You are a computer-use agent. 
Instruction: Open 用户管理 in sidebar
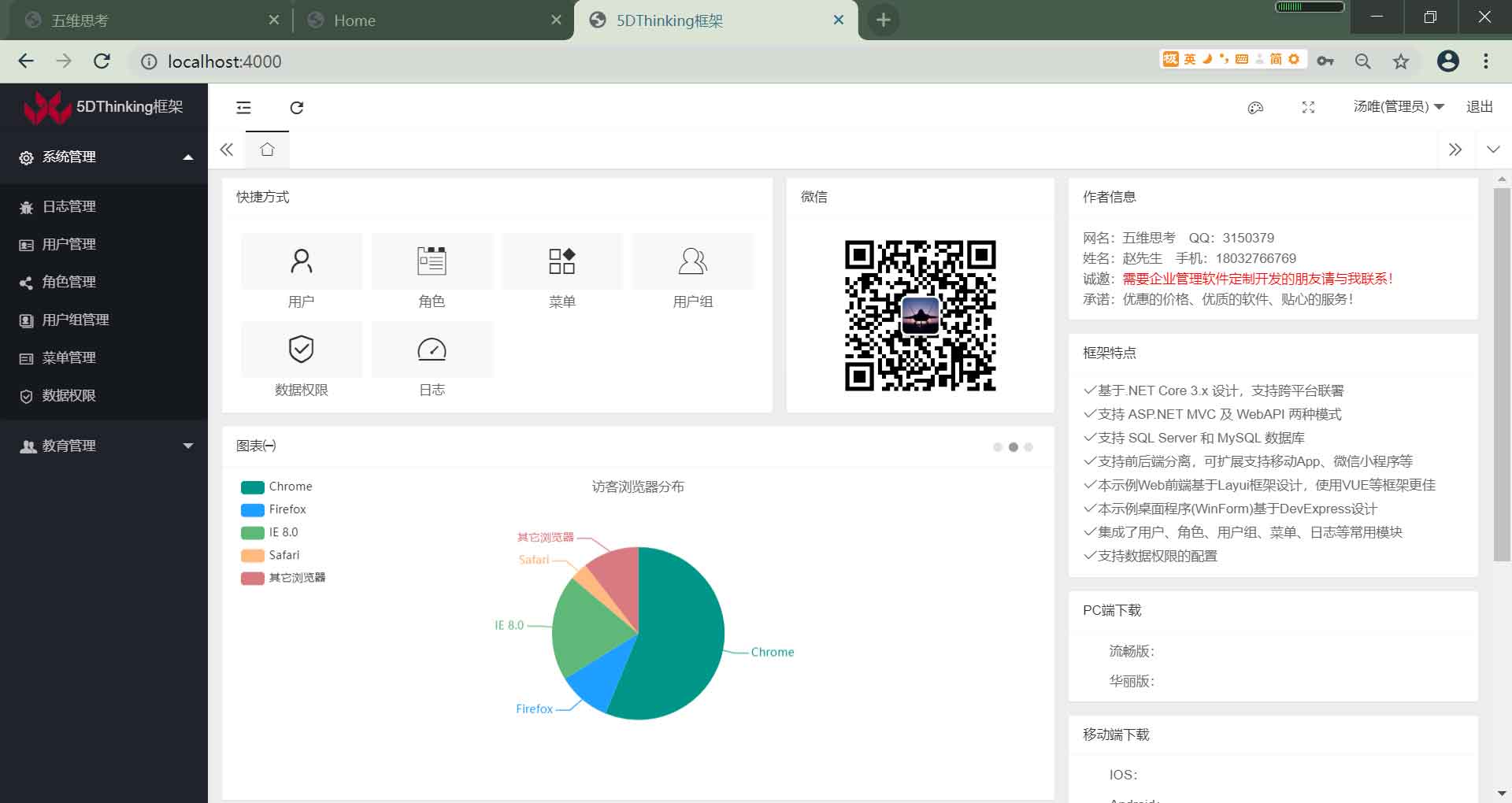[104, 244]
